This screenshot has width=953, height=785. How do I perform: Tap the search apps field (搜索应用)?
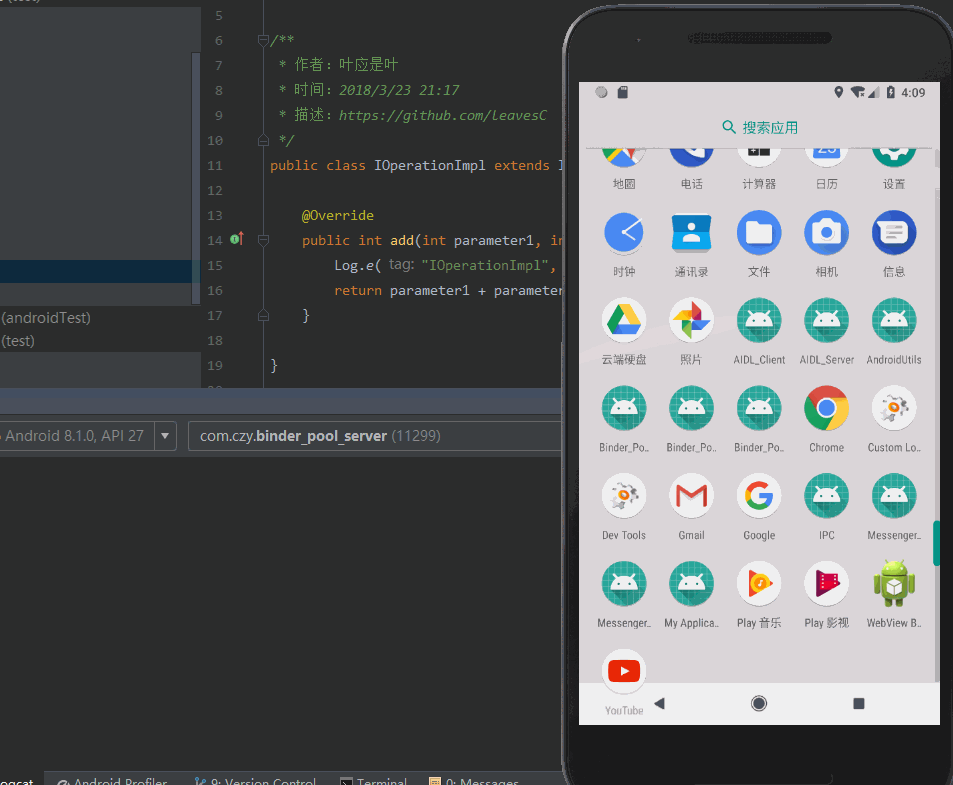(x=759, y=128)
